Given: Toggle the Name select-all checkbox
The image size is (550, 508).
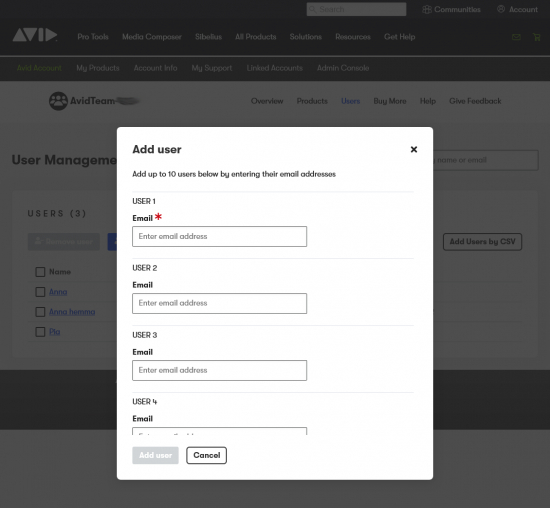Looking at the screenshot, I should pos(40,272).
